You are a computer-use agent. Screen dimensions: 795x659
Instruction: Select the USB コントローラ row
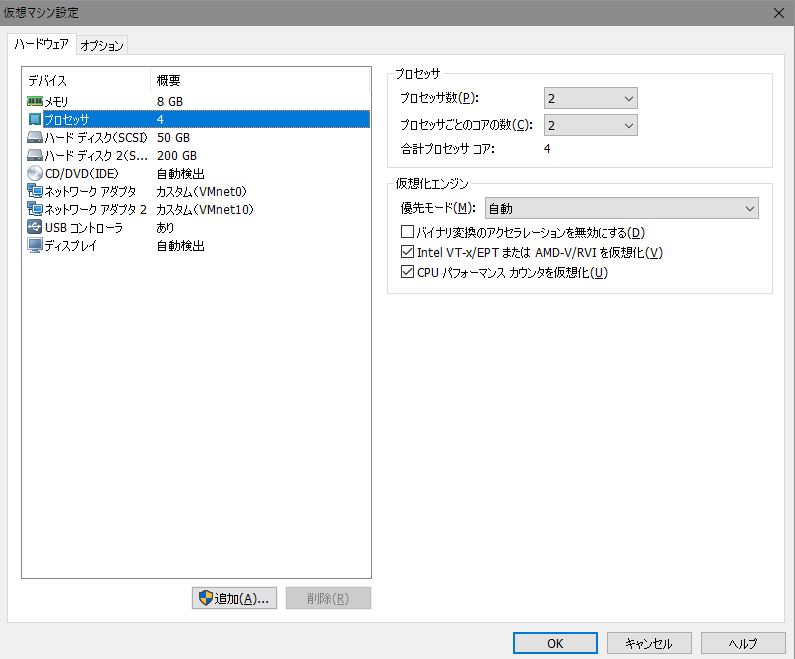pyautogui.click(x=198, y=227)
